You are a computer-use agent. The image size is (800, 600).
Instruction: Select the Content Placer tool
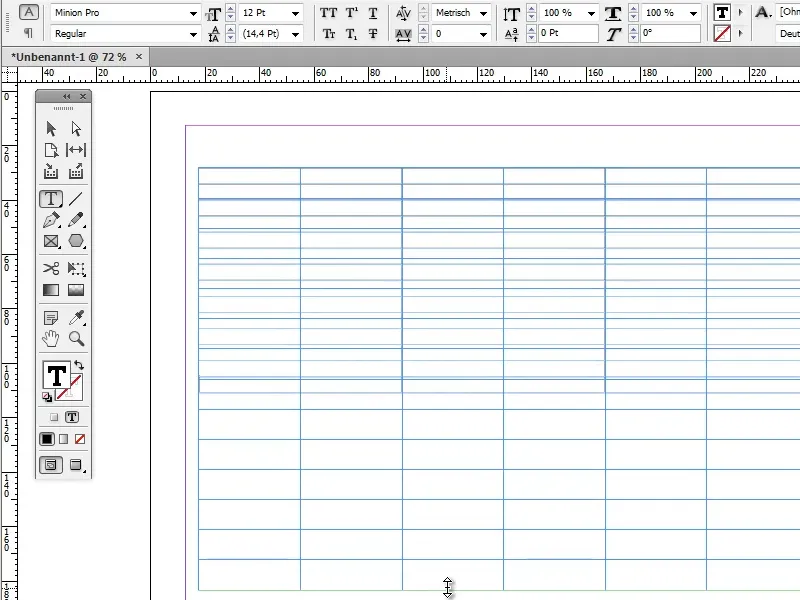tap(76, 171)
